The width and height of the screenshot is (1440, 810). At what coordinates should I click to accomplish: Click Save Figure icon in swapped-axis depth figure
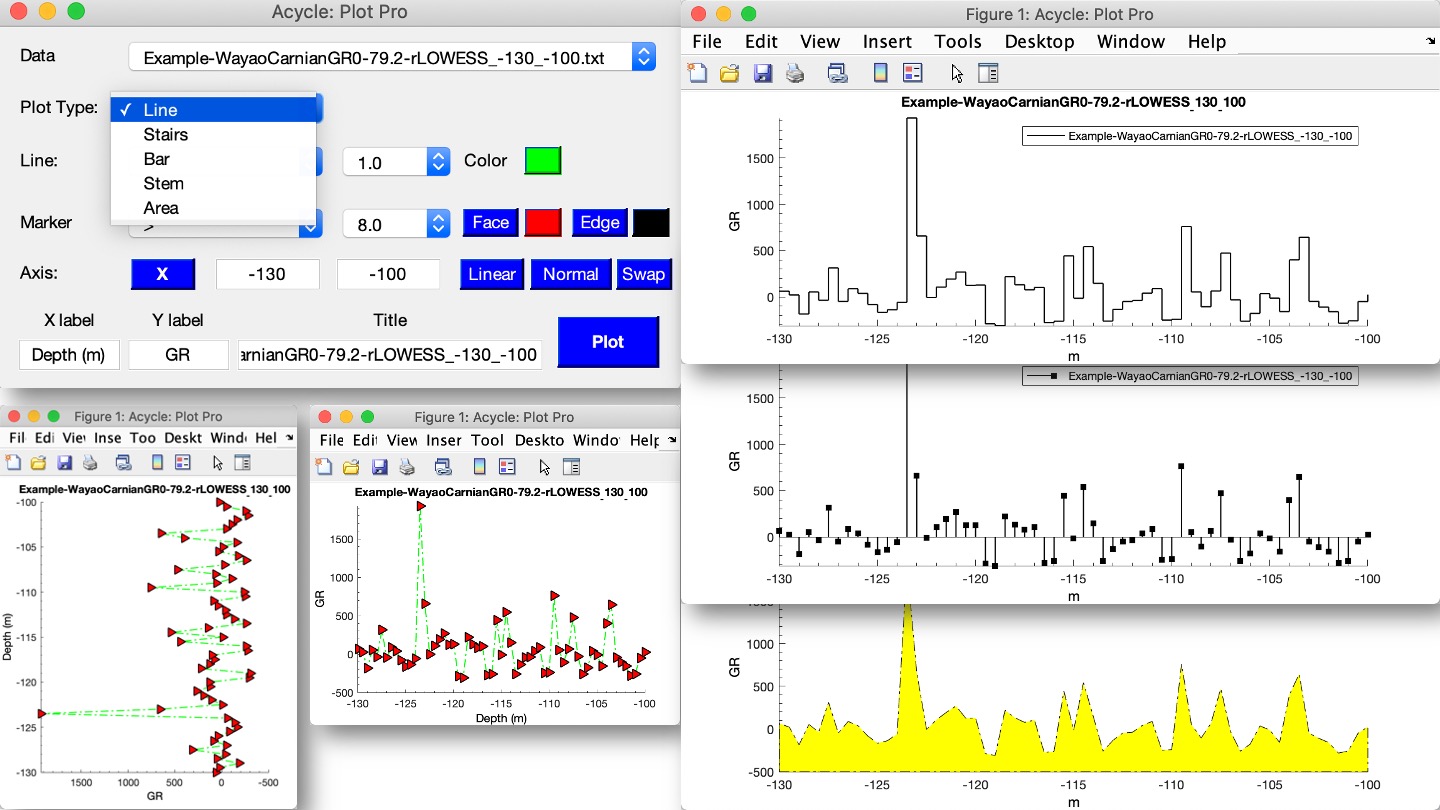pyautogui.click(x=64, y=463)
